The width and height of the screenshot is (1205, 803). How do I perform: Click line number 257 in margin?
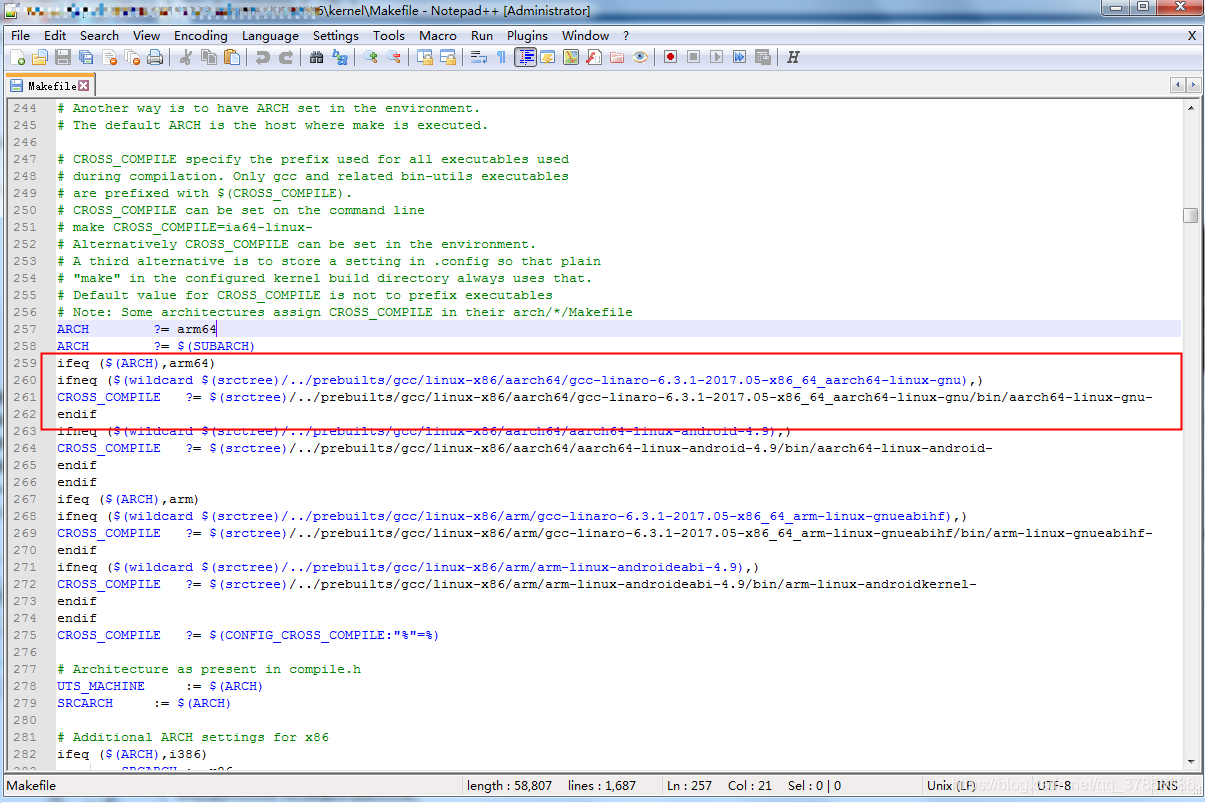pyautogui.click(x=25, y=329)
